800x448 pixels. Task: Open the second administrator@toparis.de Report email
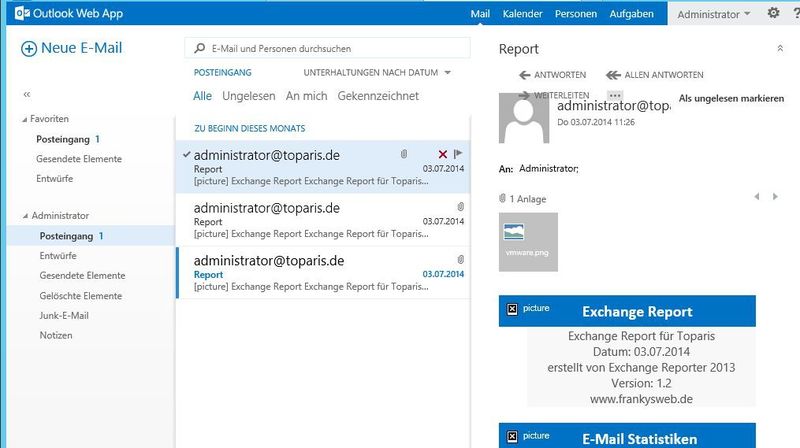tap(323, 220)
